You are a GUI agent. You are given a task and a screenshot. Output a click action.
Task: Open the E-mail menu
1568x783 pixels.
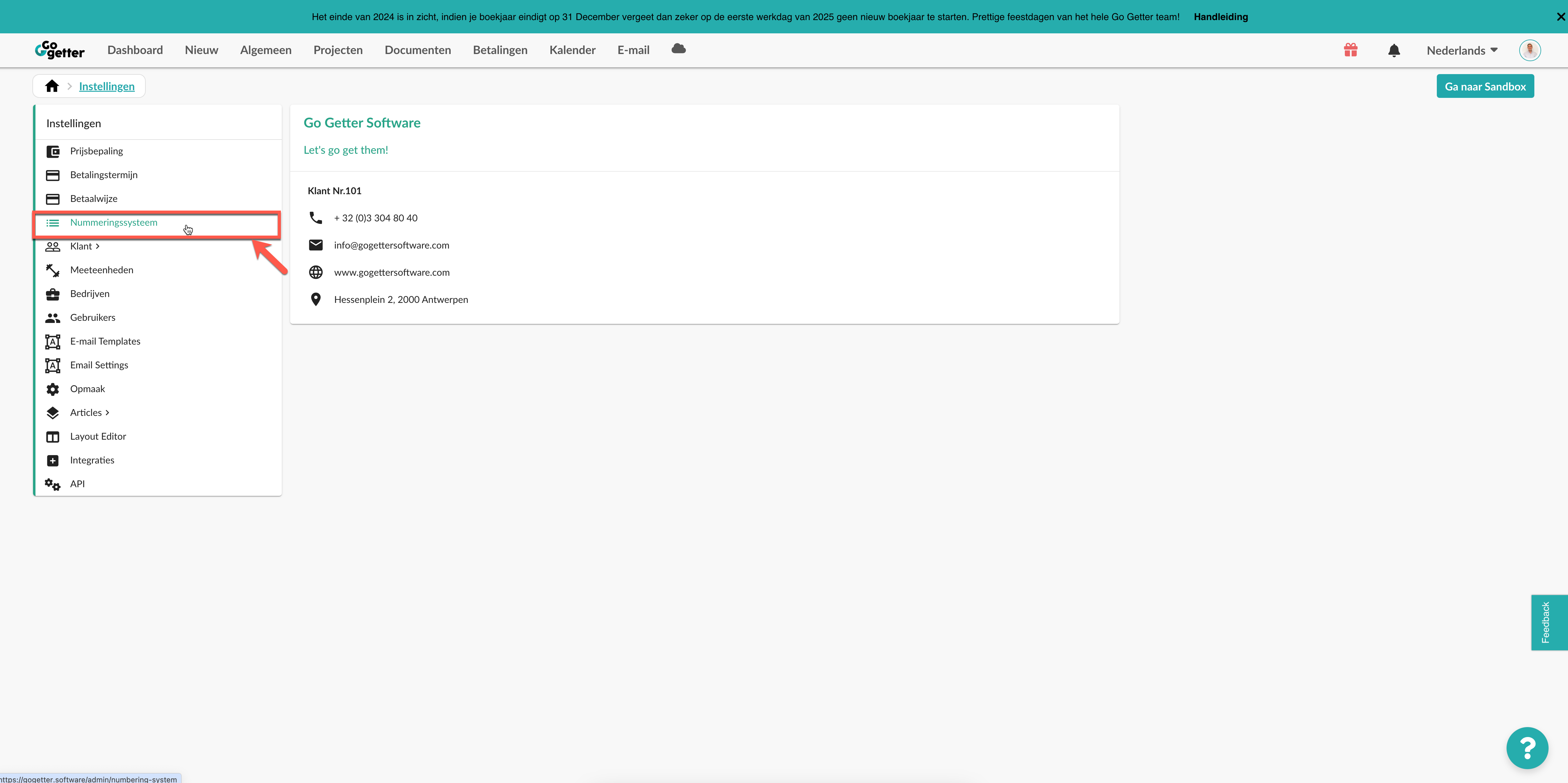coord(634,50)
